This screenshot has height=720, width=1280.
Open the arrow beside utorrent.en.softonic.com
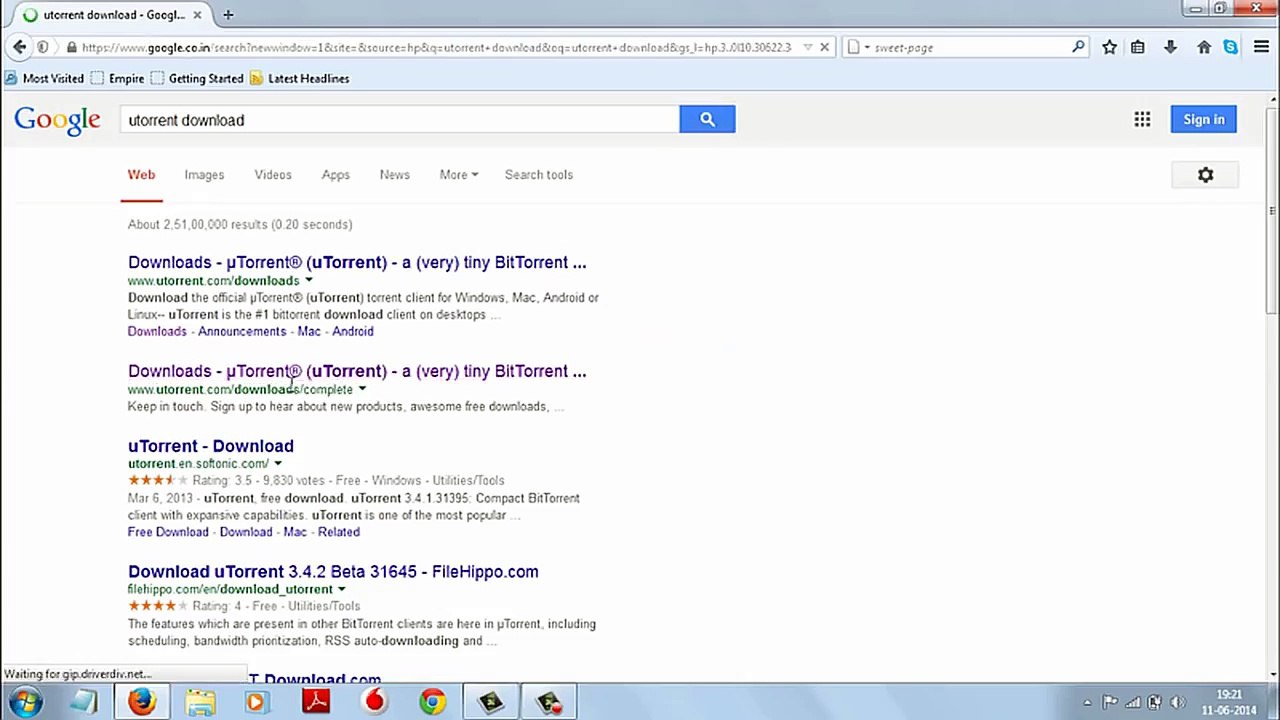277,464
